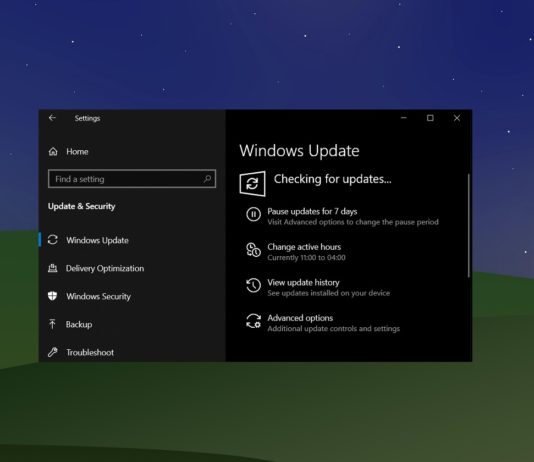Open the Advanced options gear-sync icon
Image resolution: width=534 pixels, height=462 pixels.
(x=253, y=321)
